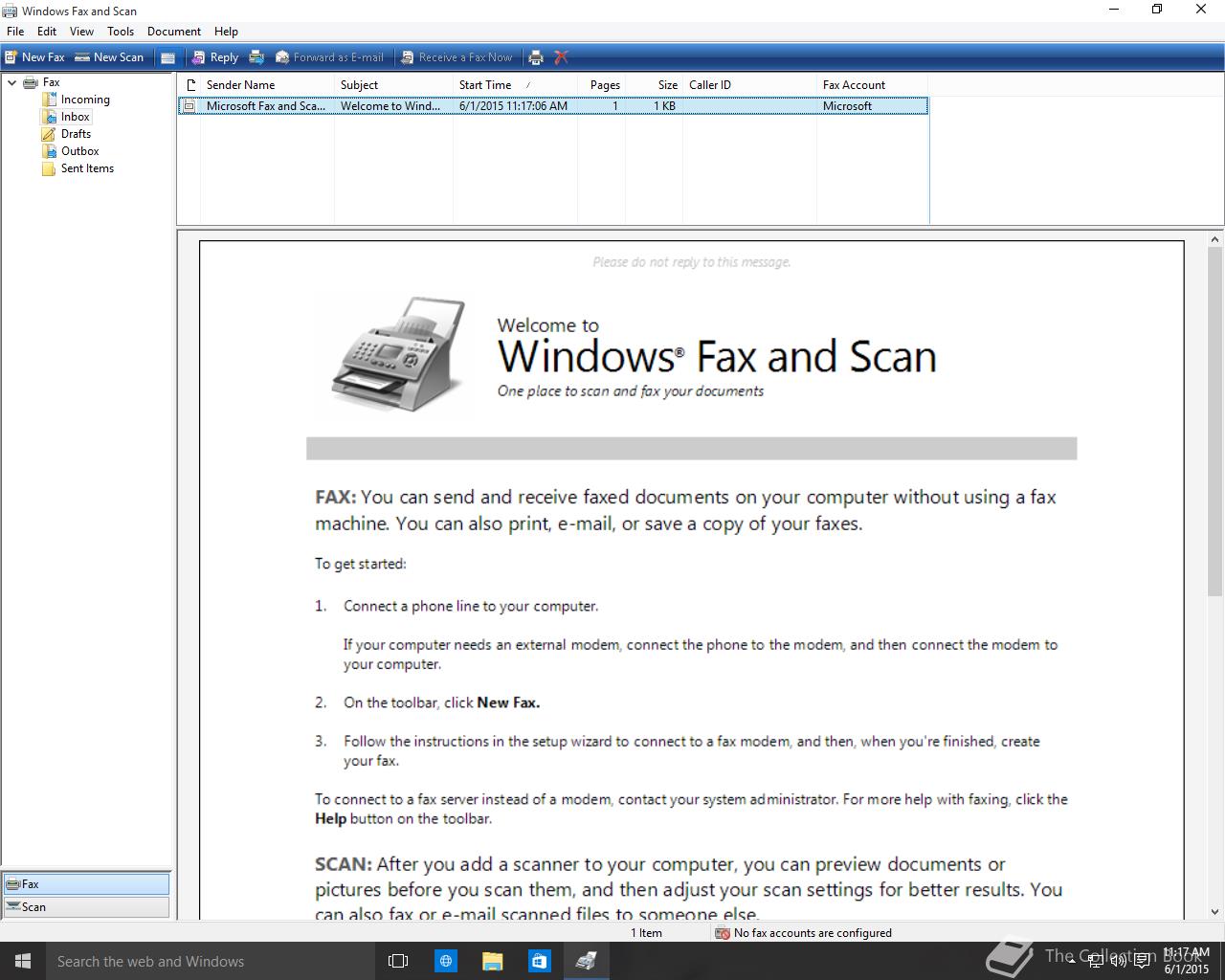Click the Incoming folder icon

click(x=49, y=100)
